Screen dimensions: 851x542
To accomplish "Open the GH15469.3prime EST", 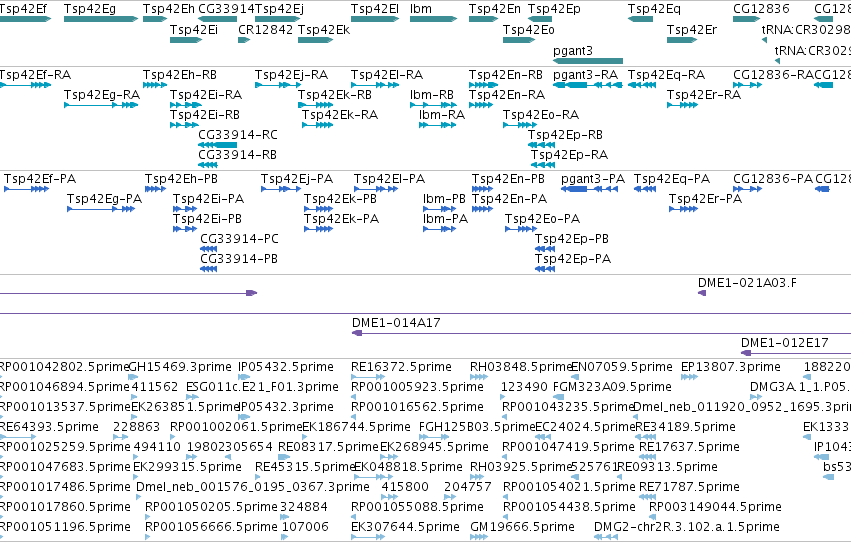I will coord(133,377).
